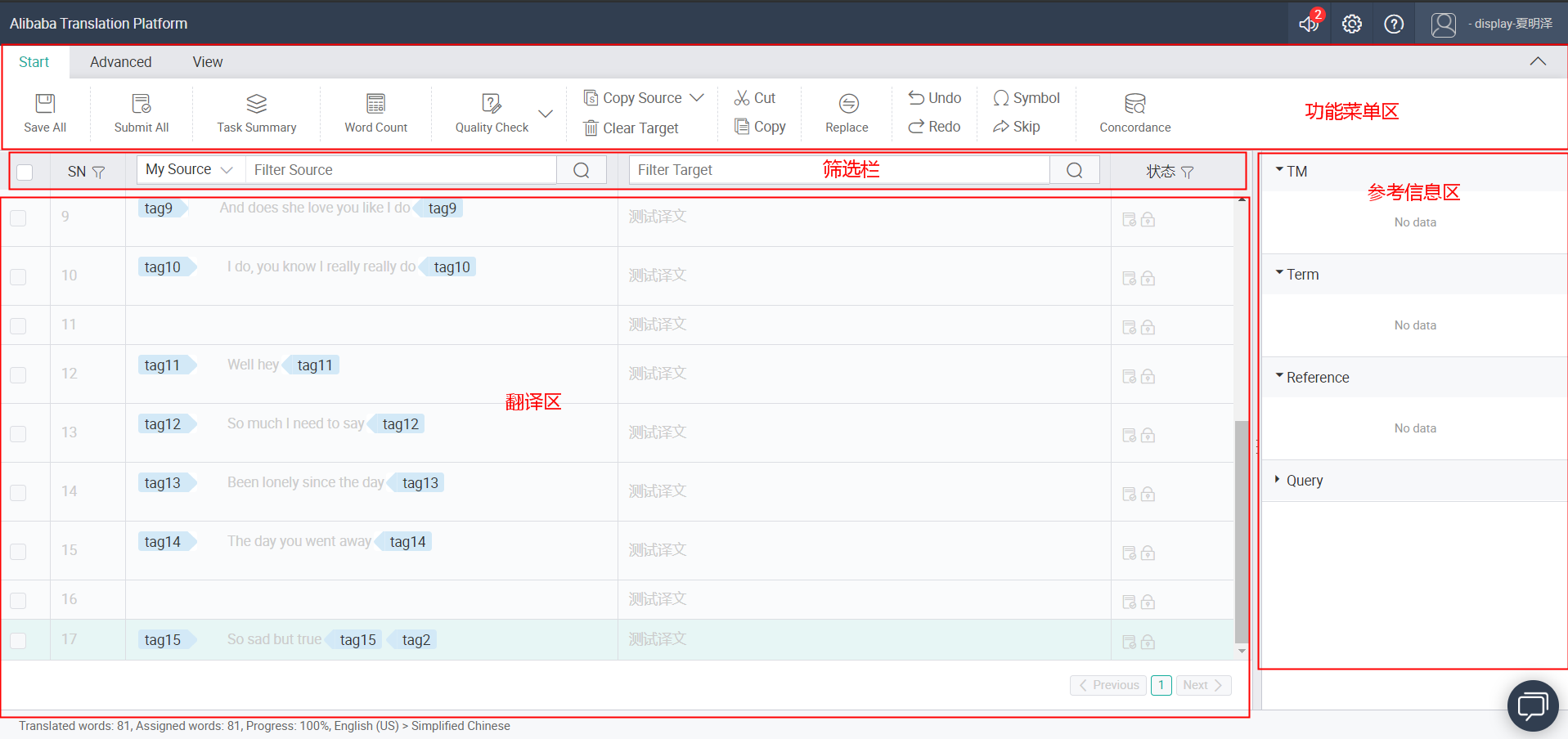
Task: Run Quality Check
Action: [492, 113]
